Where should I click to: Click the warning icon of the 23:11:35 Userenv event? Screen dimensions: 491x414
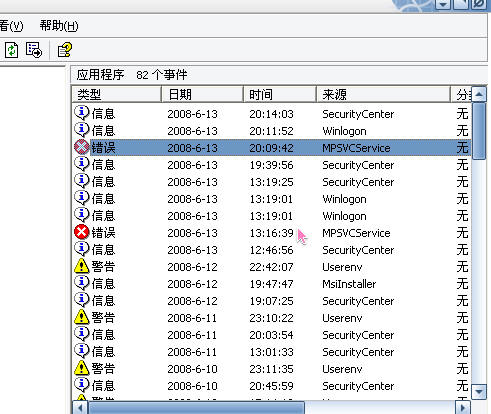(82, 368)
